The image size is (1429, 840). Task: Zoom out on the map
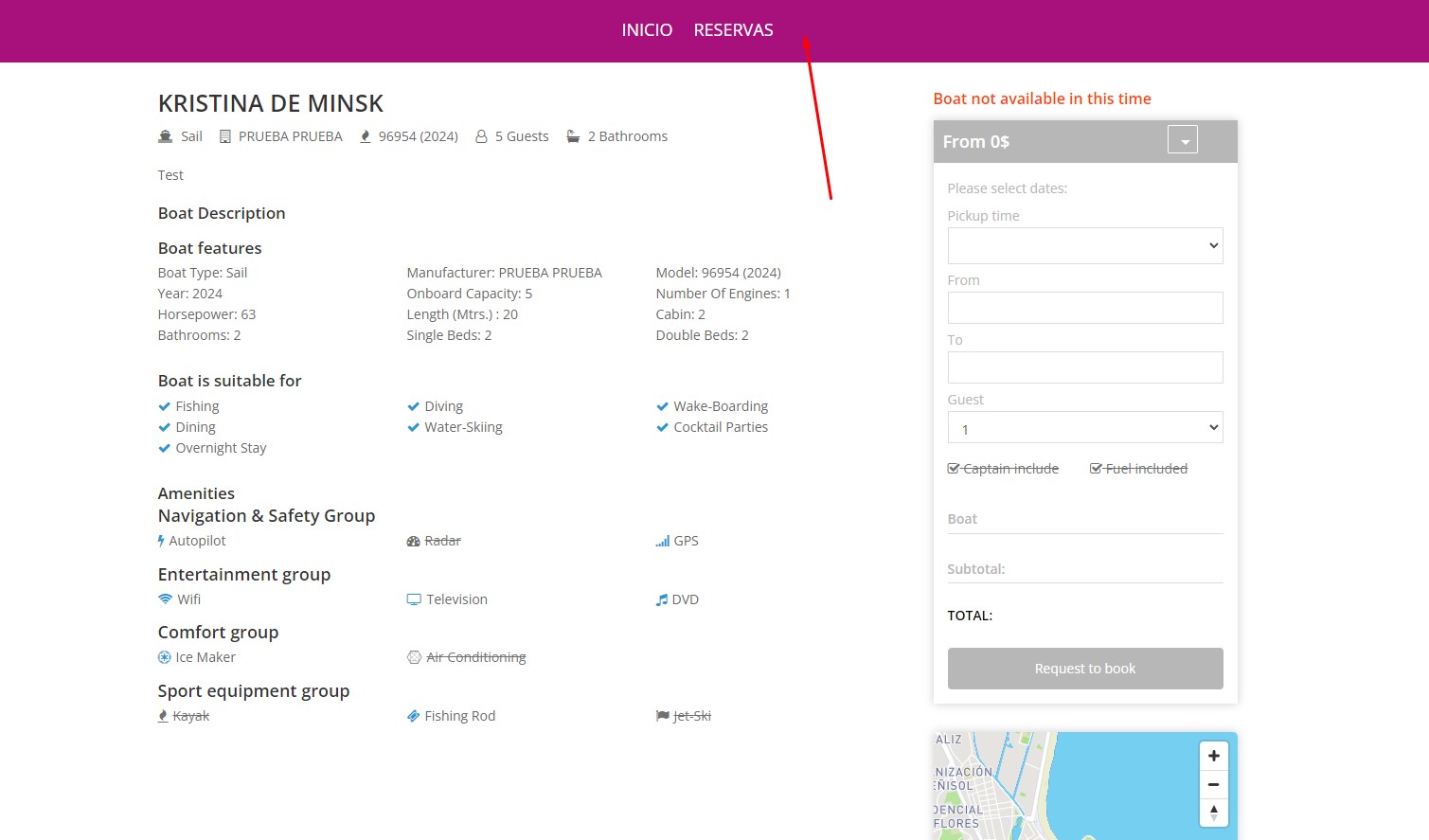1213,784
